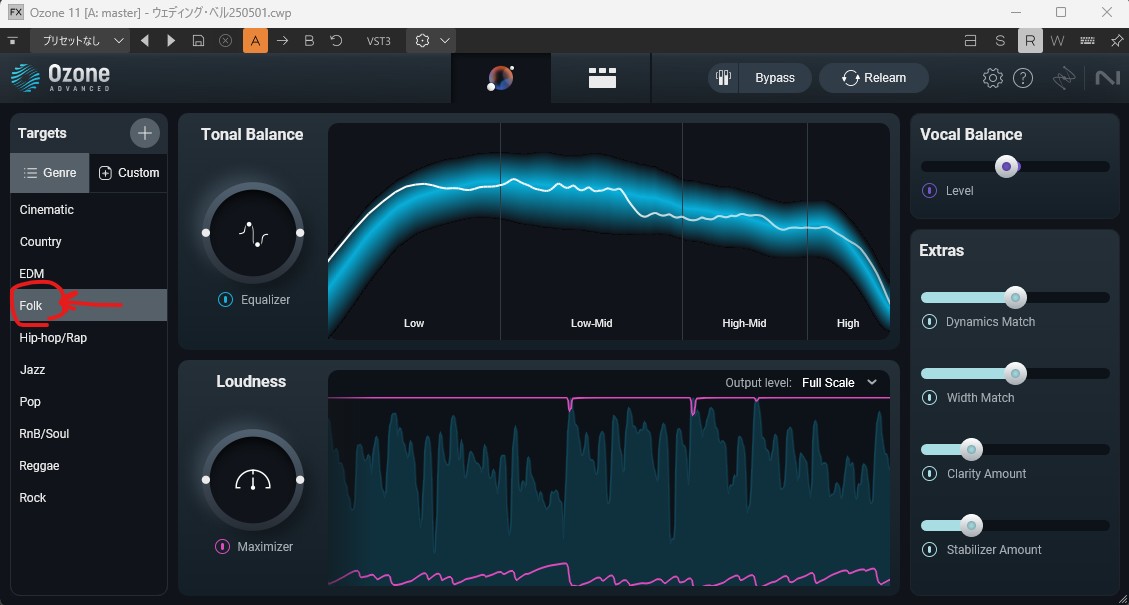Image resolution: width=1129 pixels, height=605 pixels.
Task: Select the B comparison slot
Action: 309,41
